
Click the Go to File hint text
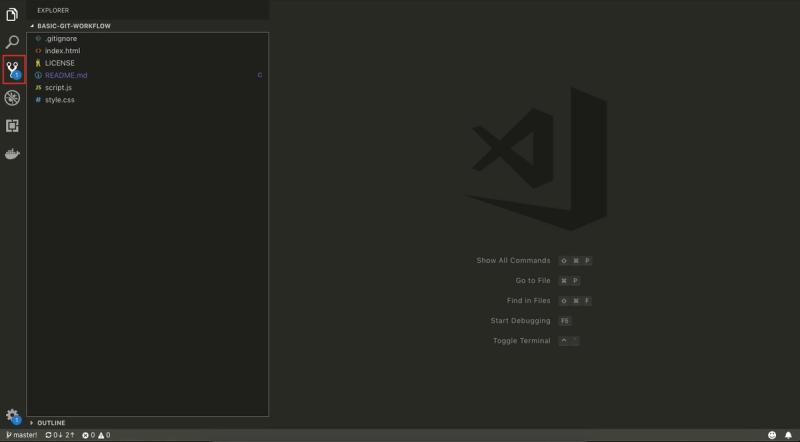(533, 281)
